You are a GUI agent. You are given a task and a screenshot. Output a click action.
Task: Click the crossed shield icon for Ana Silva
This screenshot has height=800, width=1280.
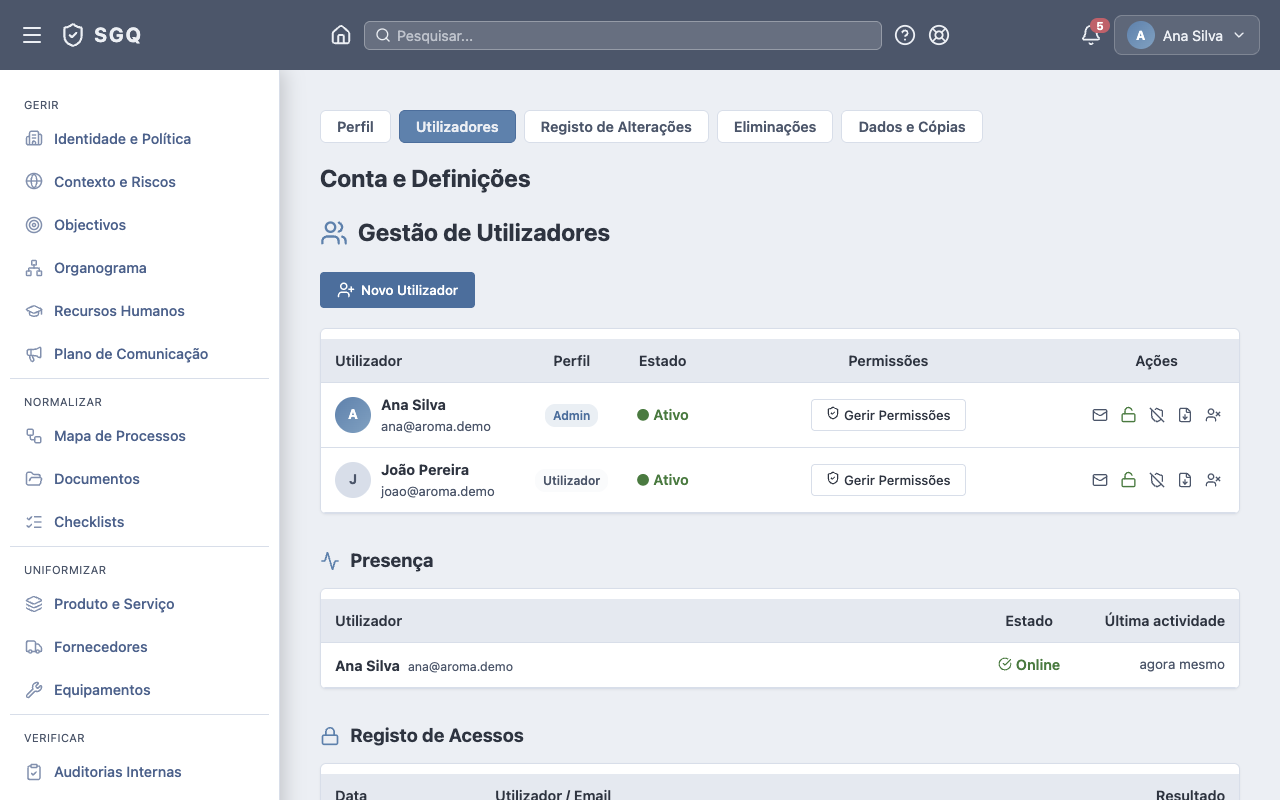[1157, 415]
